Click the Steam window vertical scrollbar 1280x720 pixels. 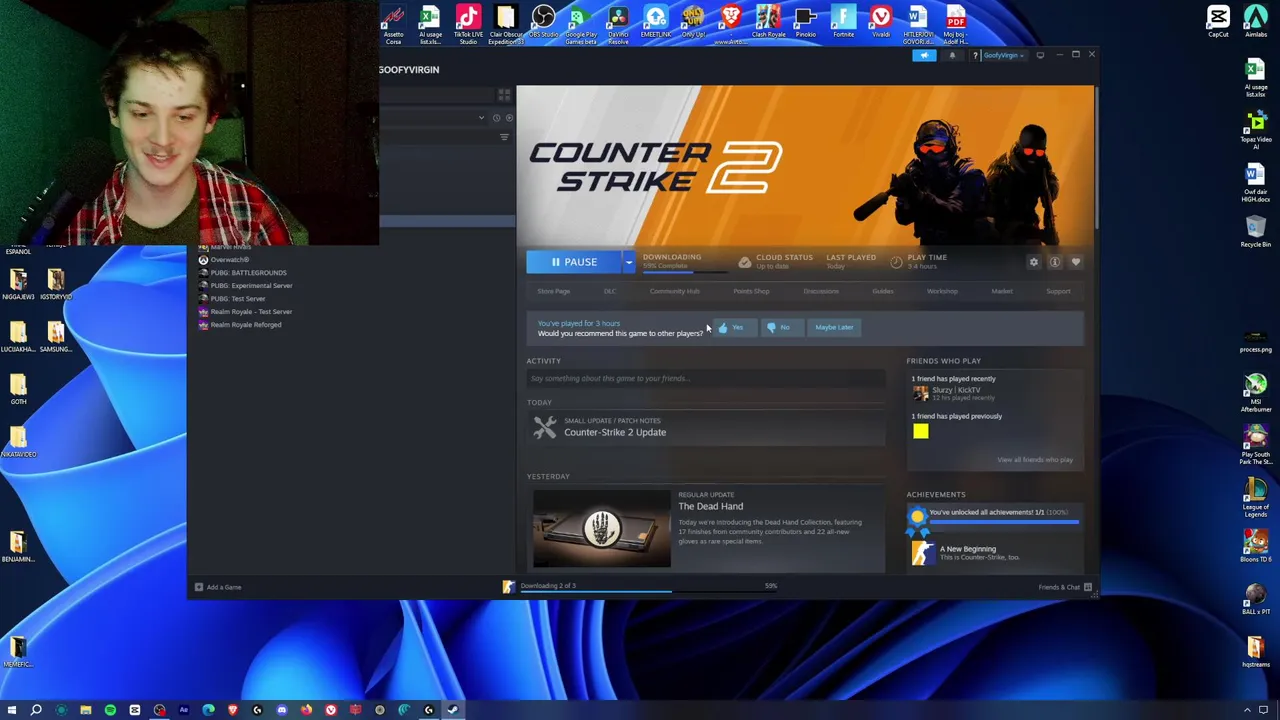pyautogui.click(x=1097, y=157)
